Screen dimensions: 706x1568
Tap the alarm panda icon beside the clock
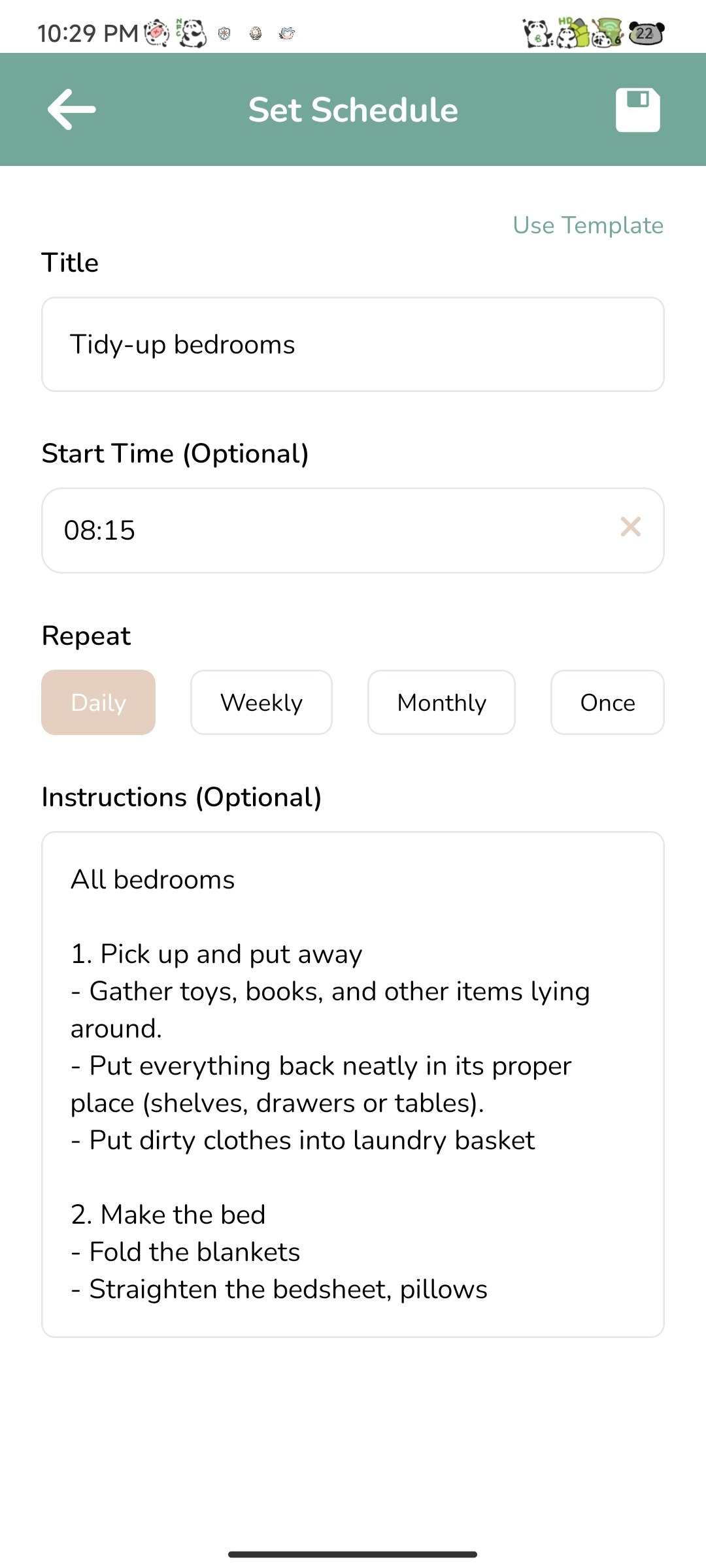(x=157, y=33)
